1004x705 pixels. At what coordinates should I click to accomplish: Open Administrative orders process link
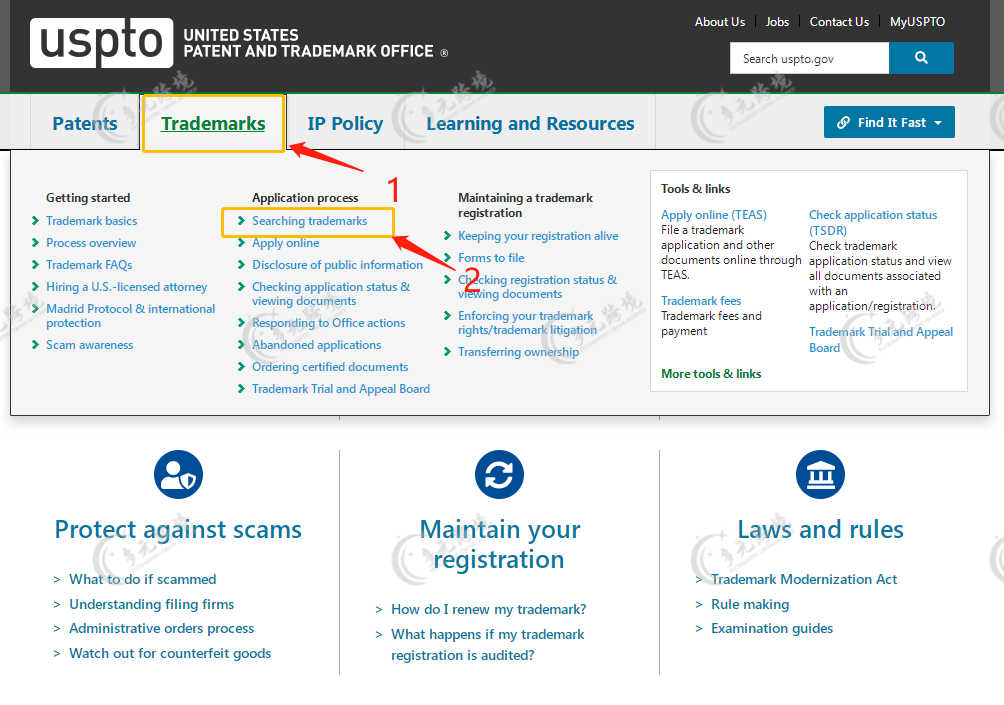click(x=161, y=628)
